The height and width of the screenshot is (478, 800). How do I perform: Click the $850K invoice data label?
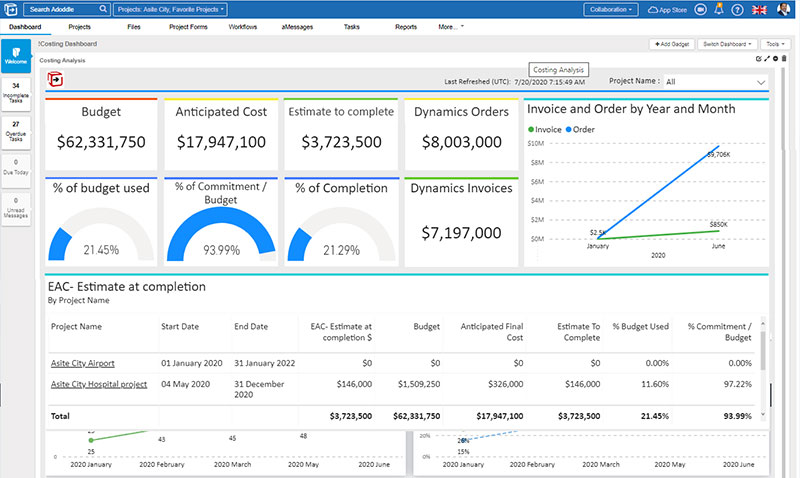[x=718, y=224]
